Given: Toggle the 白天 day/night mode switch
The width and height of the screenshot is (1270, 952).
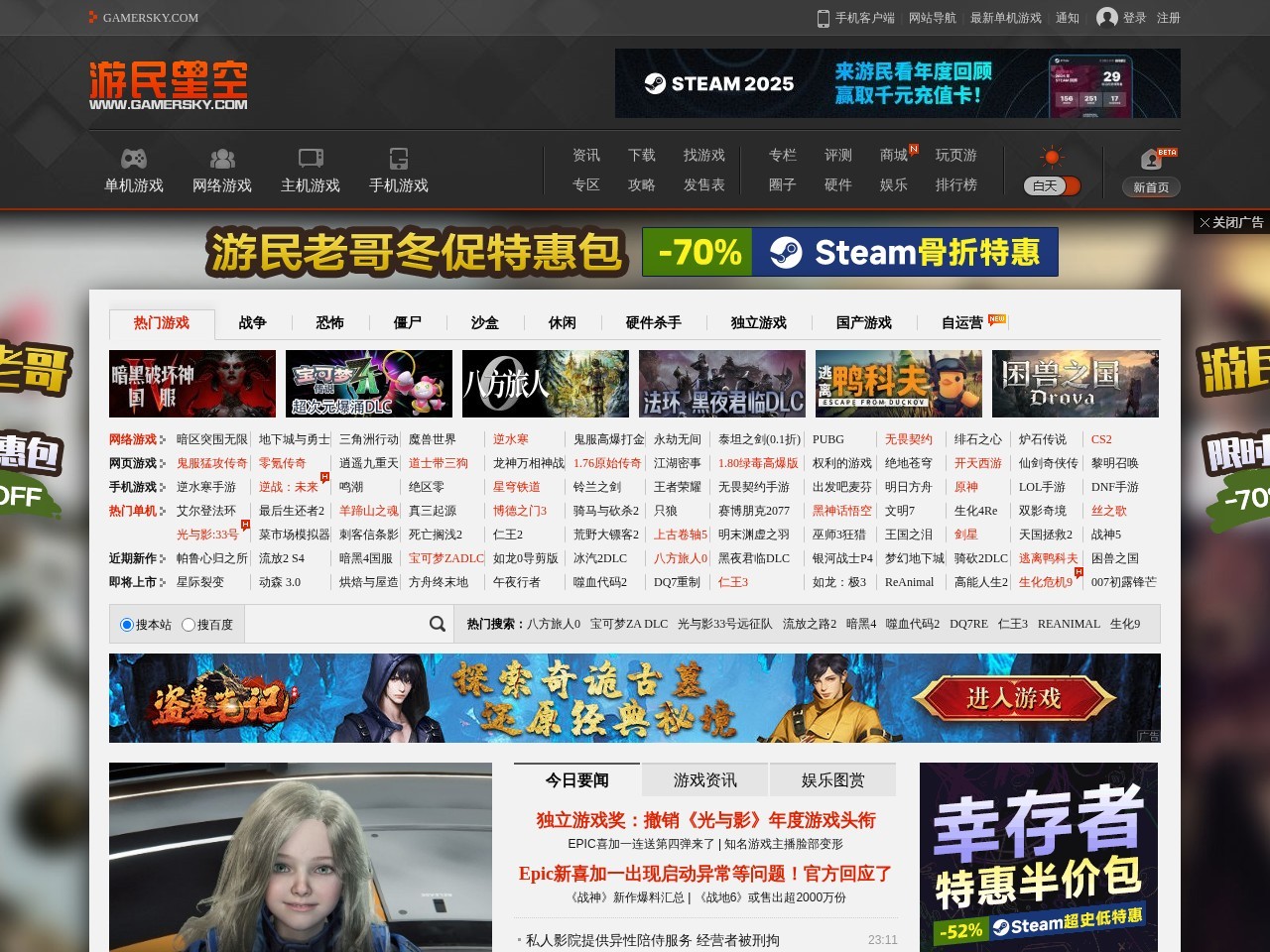Looking at the screenshot, I should tap(1052, 185).
